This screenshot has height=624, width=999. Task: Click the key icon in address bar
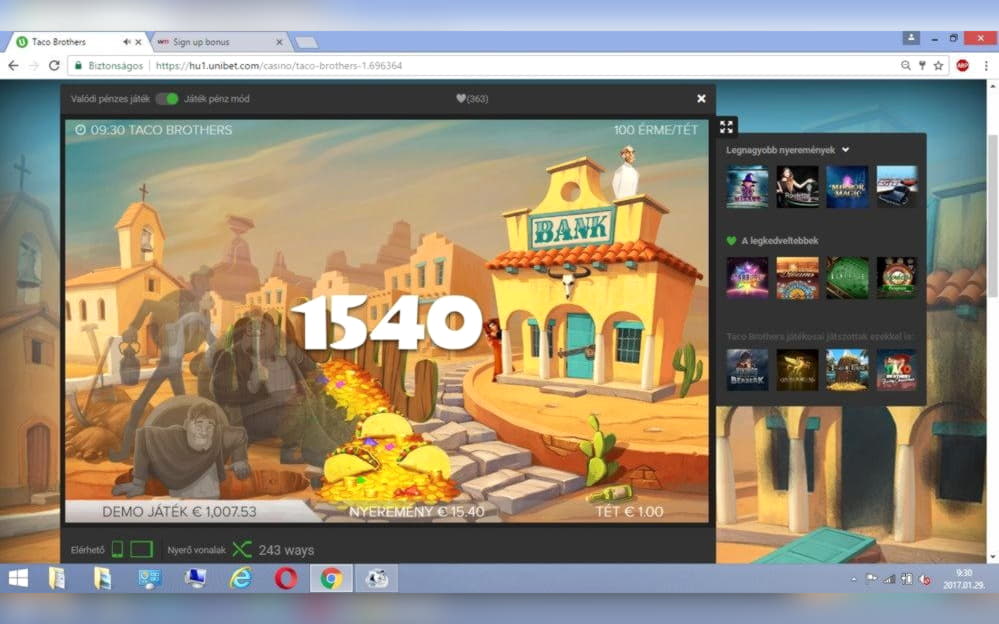click(922, 66)
